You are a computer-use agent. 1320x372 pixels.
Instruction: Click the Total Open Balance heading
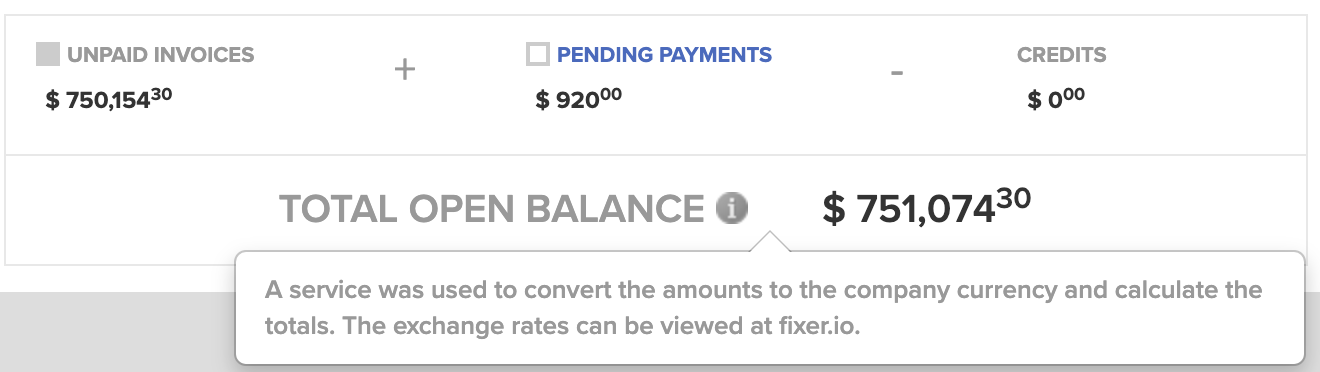point(492,208)
